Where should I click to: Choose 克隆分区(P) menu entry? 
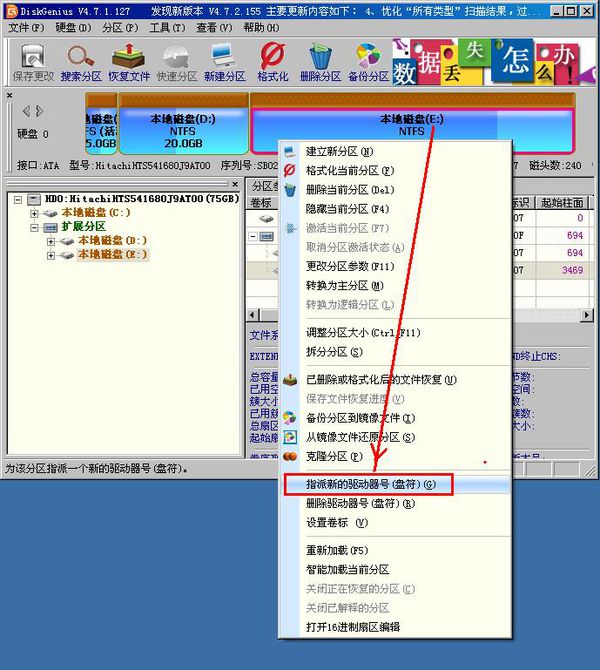click(x=395, y=457)
